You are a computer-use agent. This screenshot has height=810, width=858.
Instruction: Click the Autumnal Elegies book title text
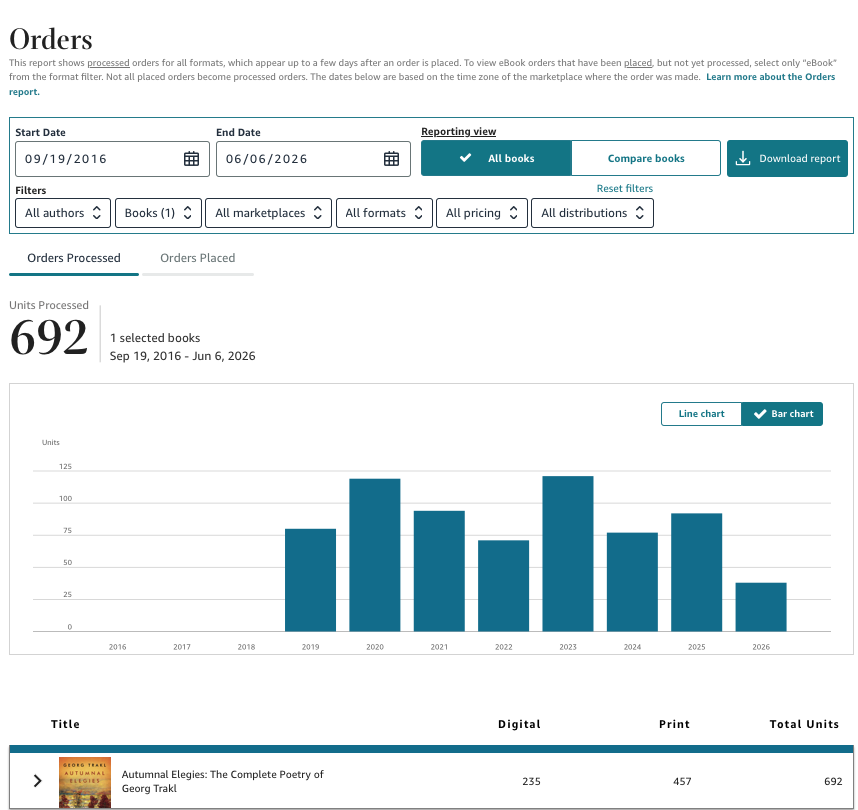[x=223, y=781]
